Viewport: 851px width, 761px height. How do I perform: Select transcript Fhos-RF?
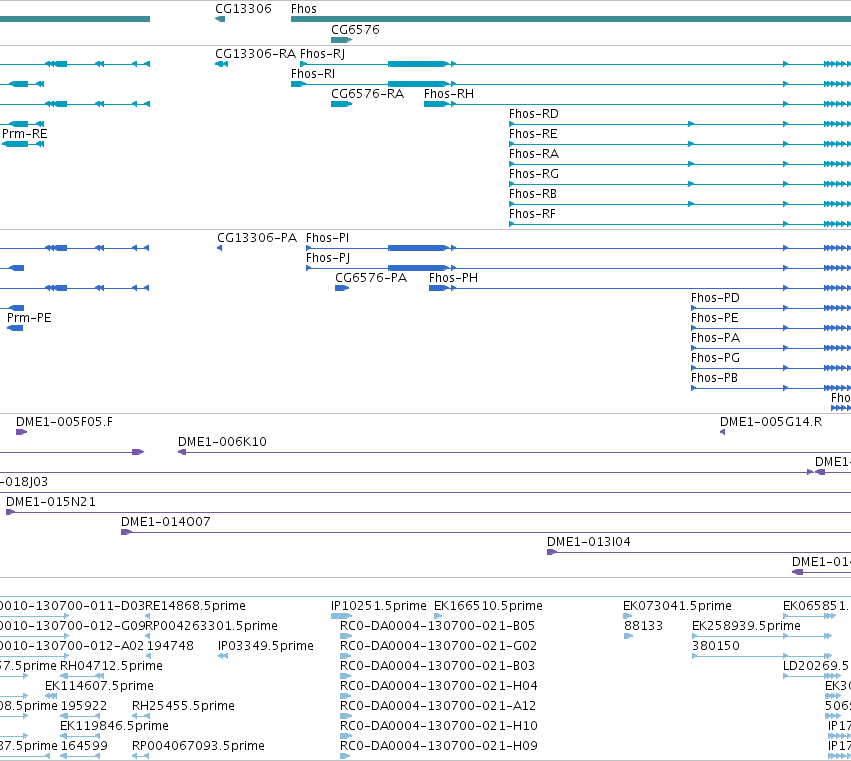point(680,224)
